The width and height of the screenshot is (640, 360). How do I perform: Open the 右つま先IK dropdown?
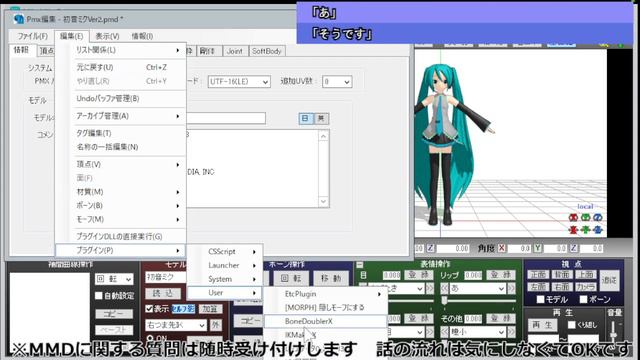click(x=176, y=325)
